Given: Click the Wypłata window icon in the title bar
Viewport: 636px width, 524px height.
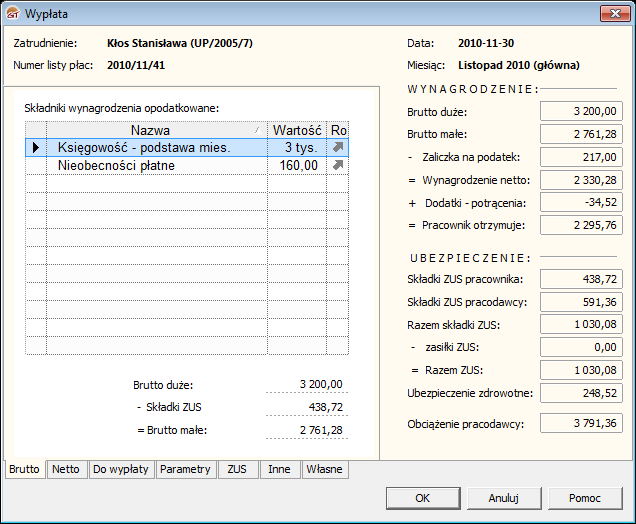Looking at the screenshot, I should tap(13, 13).
